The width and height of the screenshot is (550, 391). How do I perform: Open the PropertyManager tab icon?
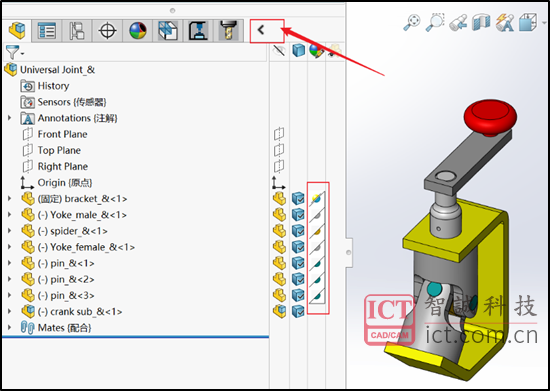(47, 31)
